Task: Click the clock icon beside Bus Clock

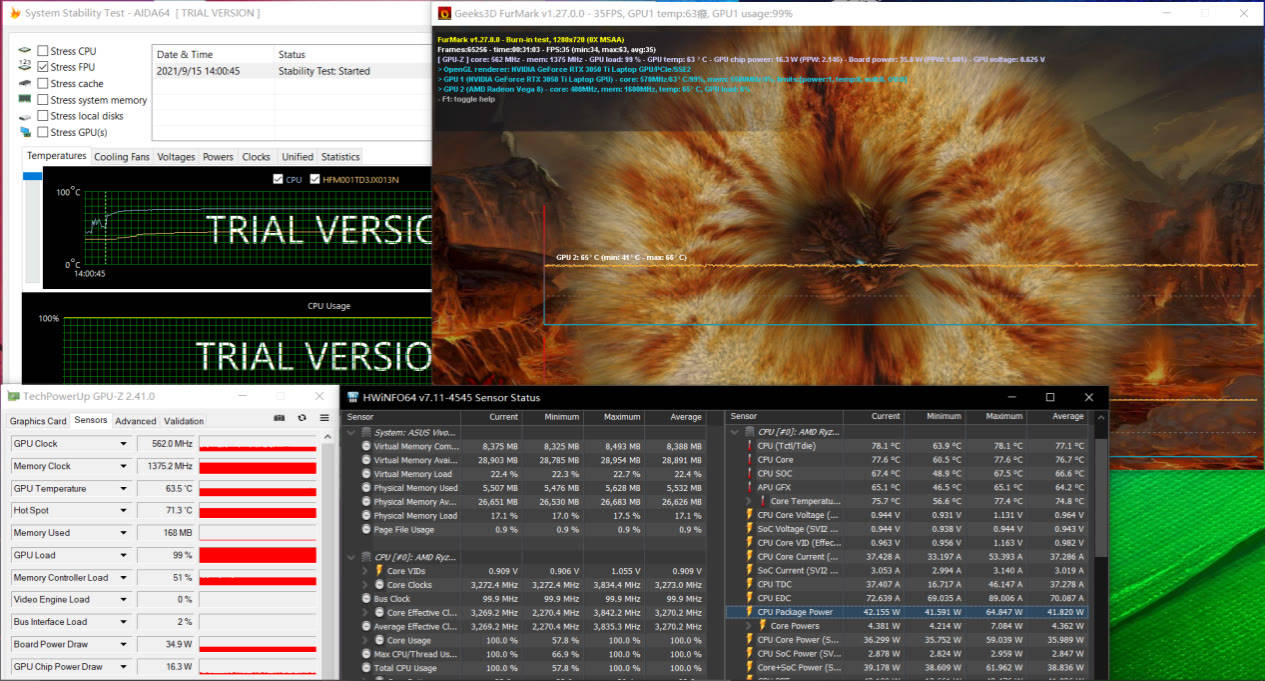Action: (365, 599)
